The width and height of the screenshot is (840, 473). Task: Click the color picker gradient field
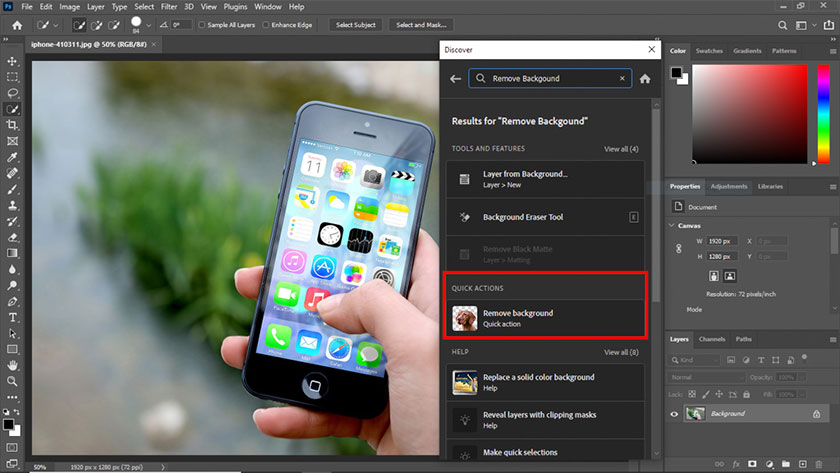[x=749, y=114]
